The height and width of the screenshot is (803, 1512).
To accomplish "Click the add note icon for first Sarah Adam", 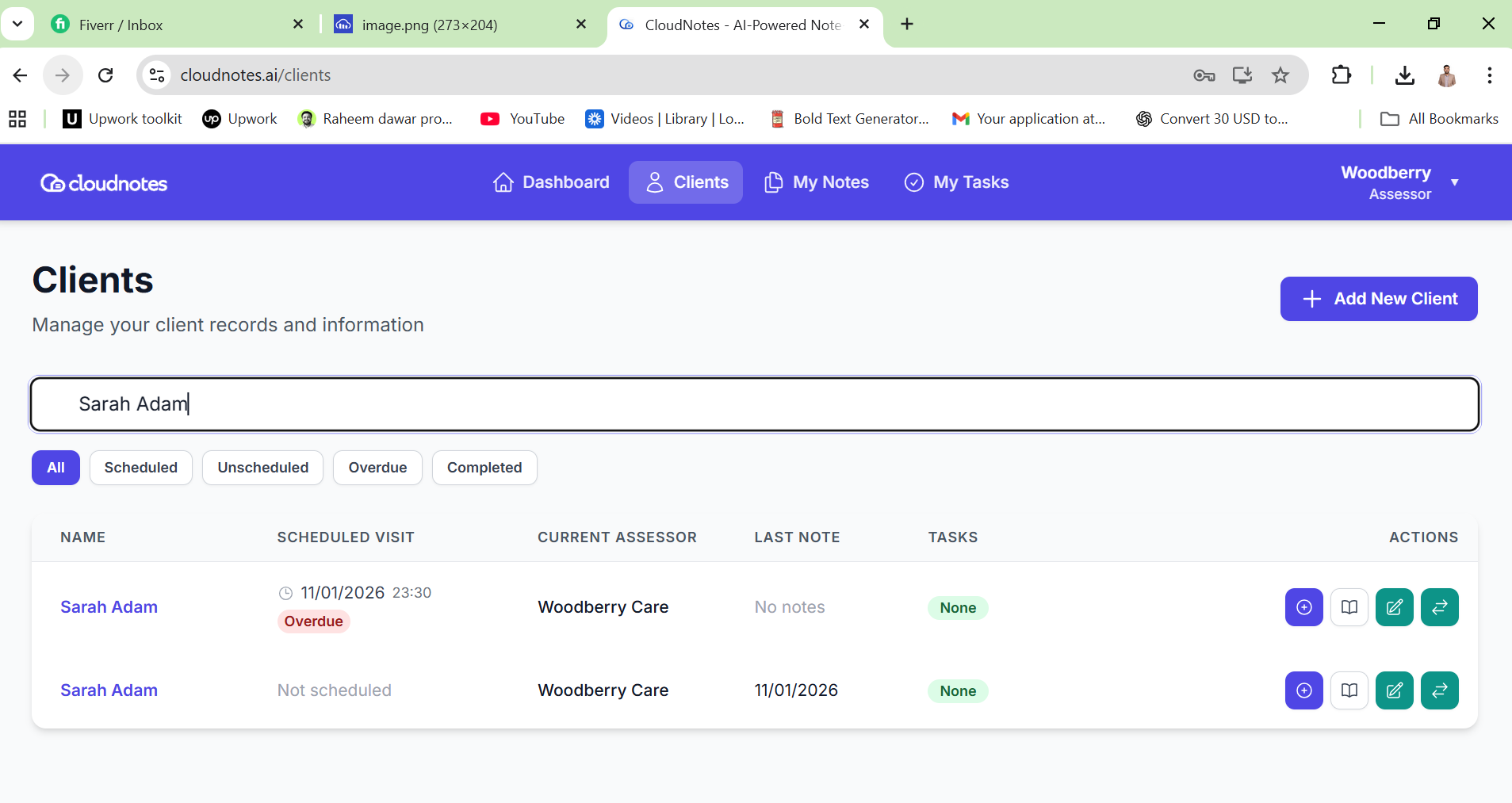I will 1303,607.
